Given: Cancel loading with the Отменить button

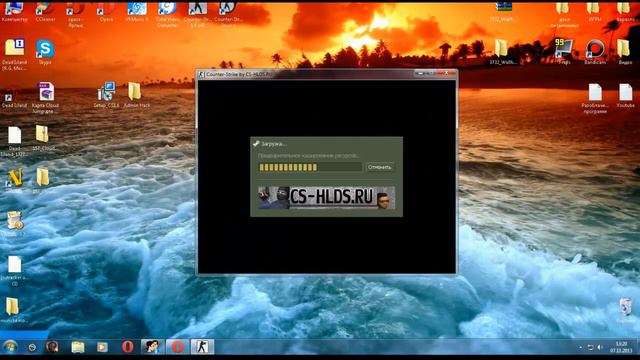Looking at the screenshot, I should (380, 167).
